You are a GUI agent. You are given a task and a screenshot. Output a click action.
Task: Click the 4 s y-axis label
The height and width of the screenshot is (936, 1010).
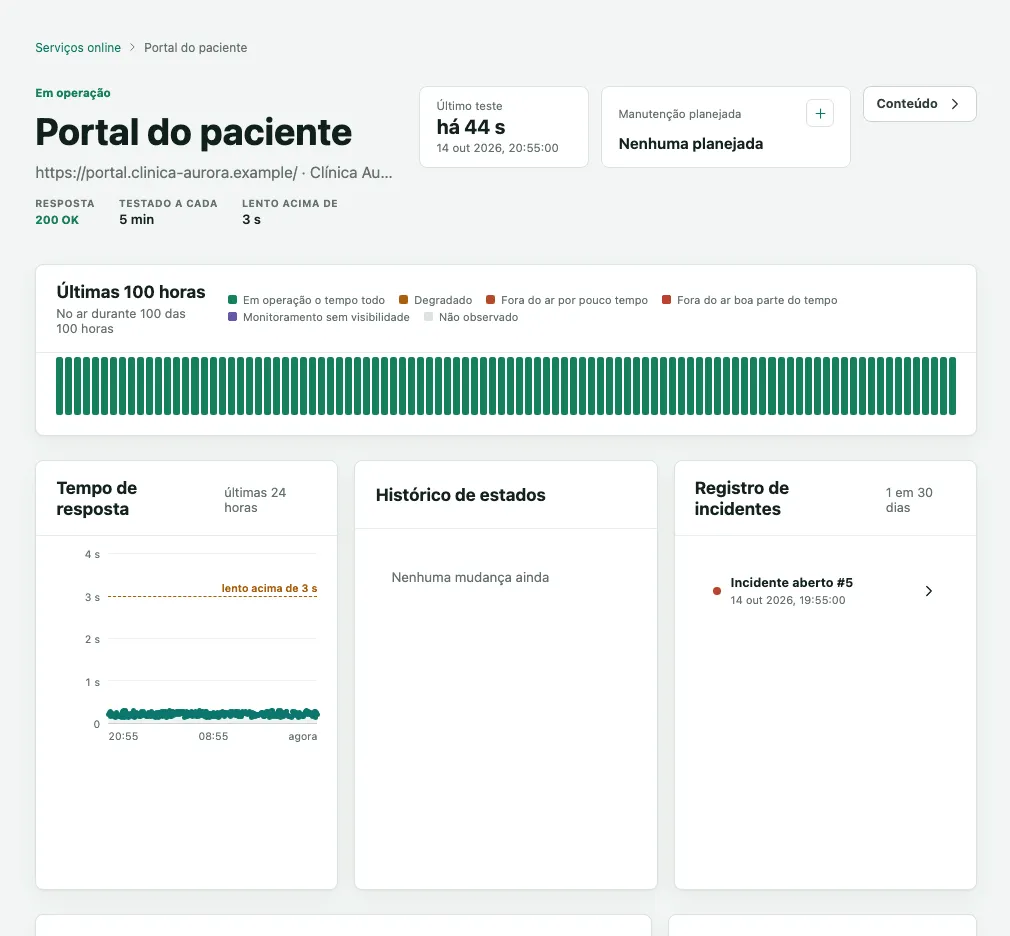(92, 555)
